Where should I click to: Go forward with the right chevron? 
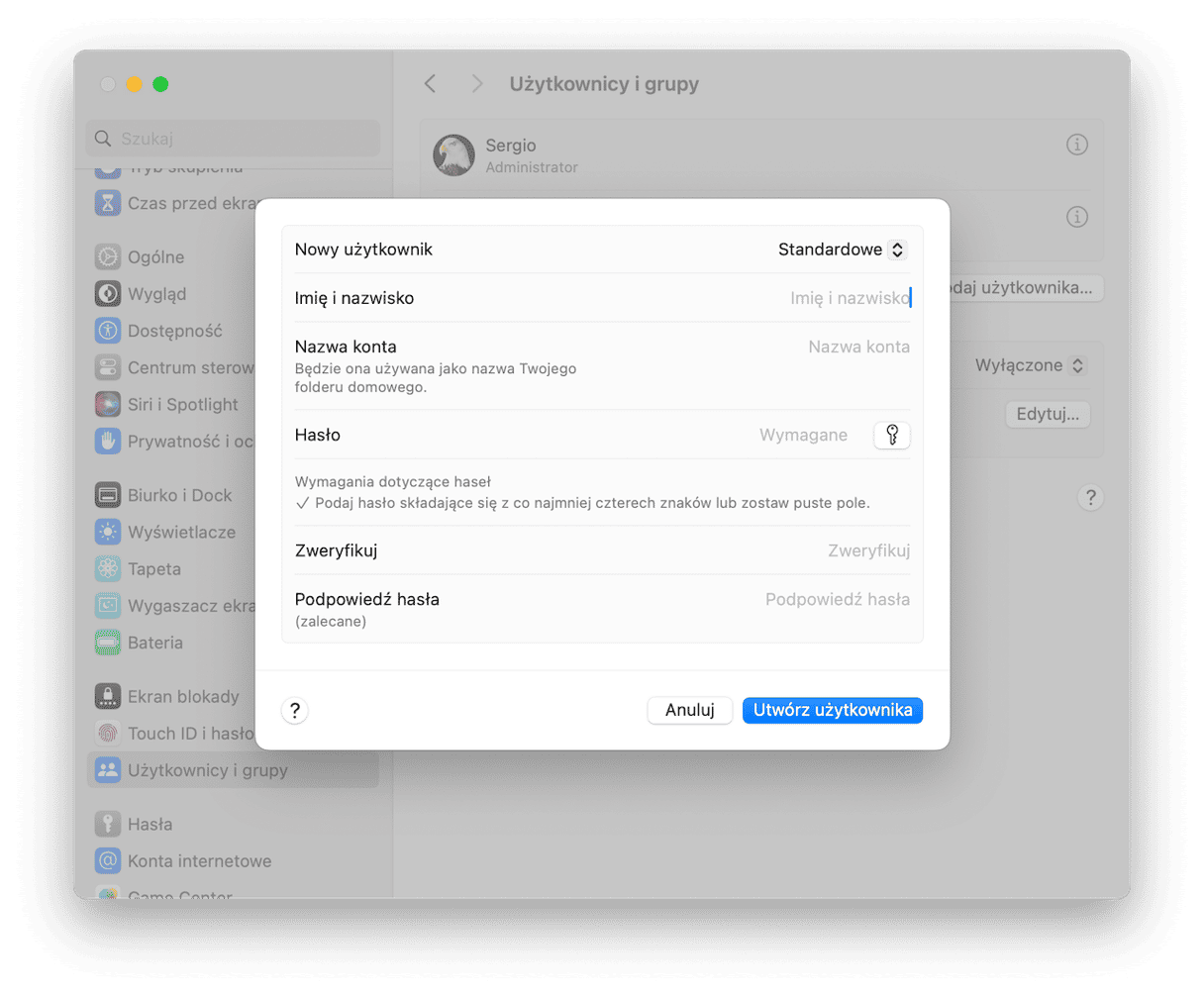pos(477,84)
